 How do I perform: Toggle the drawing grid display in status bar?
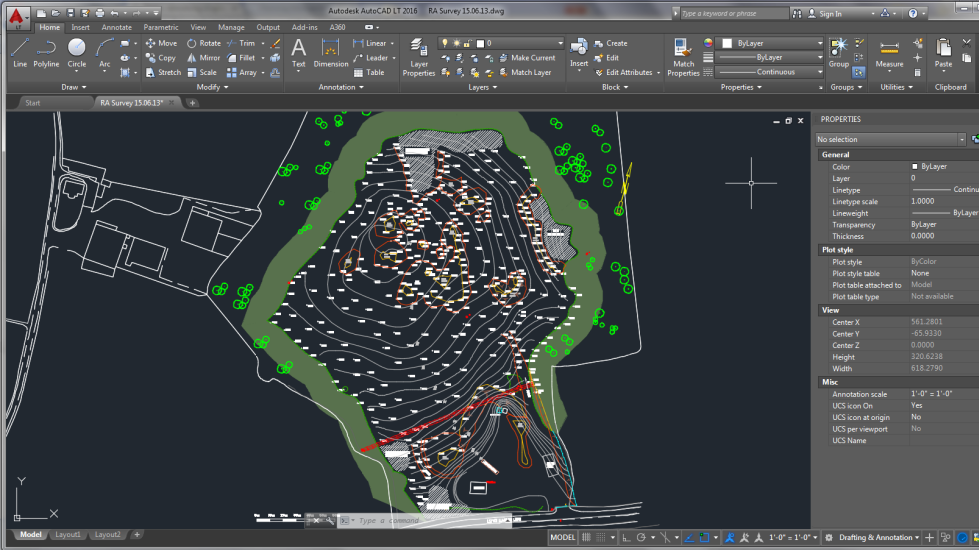(586, 538)
